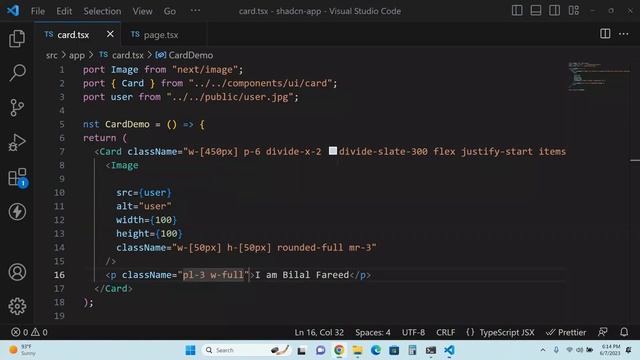Viewport: 640px width, 360px height.
Task: Close the card.tsx tab
Action: [110, 34]
